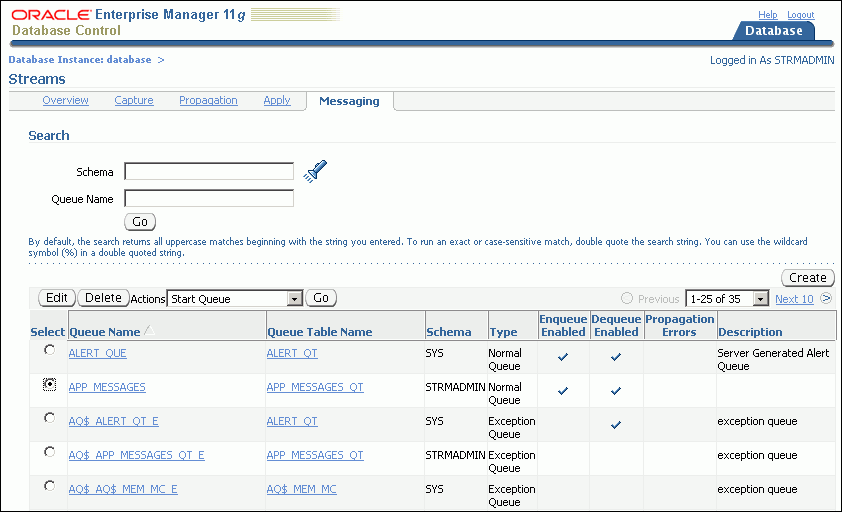Sort by the Queue Name column header
Image resolution: width=842 pixels, height=512 pixels.
pos(105,332)
